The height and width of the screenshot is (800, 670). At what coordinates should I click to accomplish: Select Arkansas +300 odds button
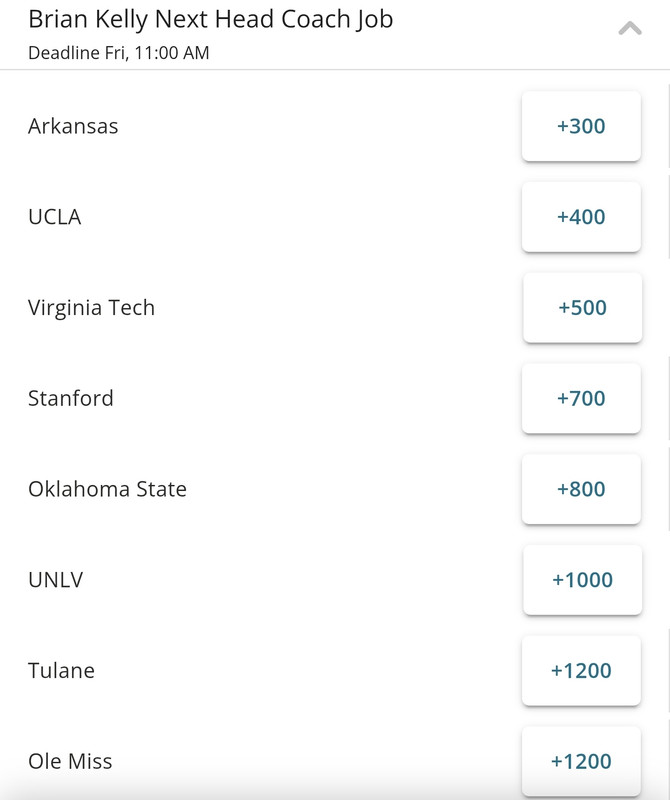pos(581,126)
